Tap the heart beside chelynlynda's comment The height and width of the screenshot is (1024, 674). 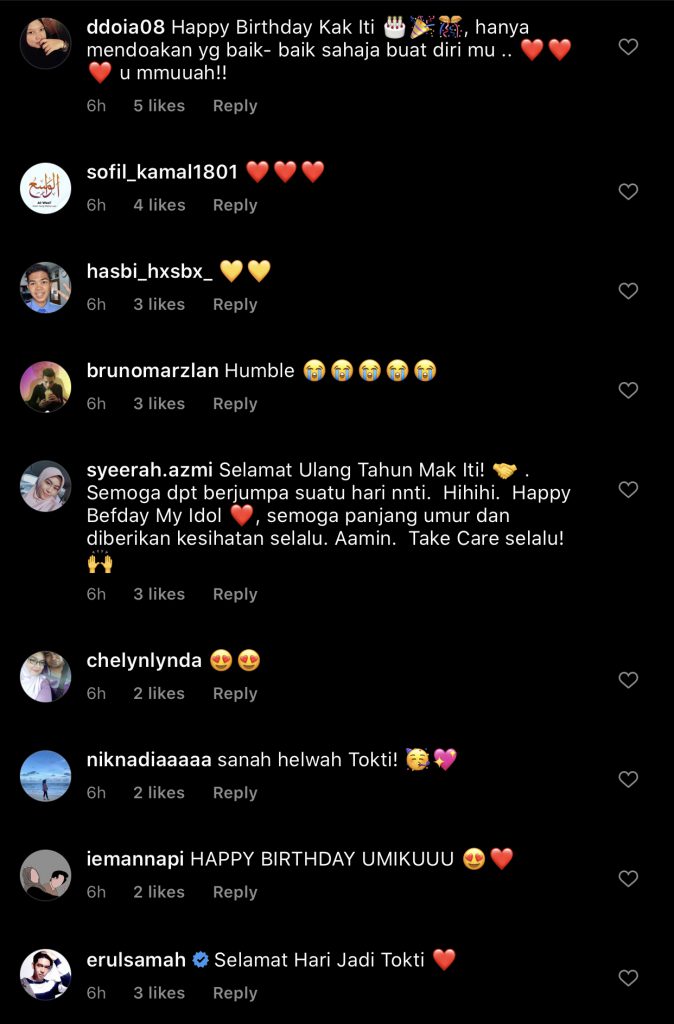pyautogui.click(x=628, y=680)
